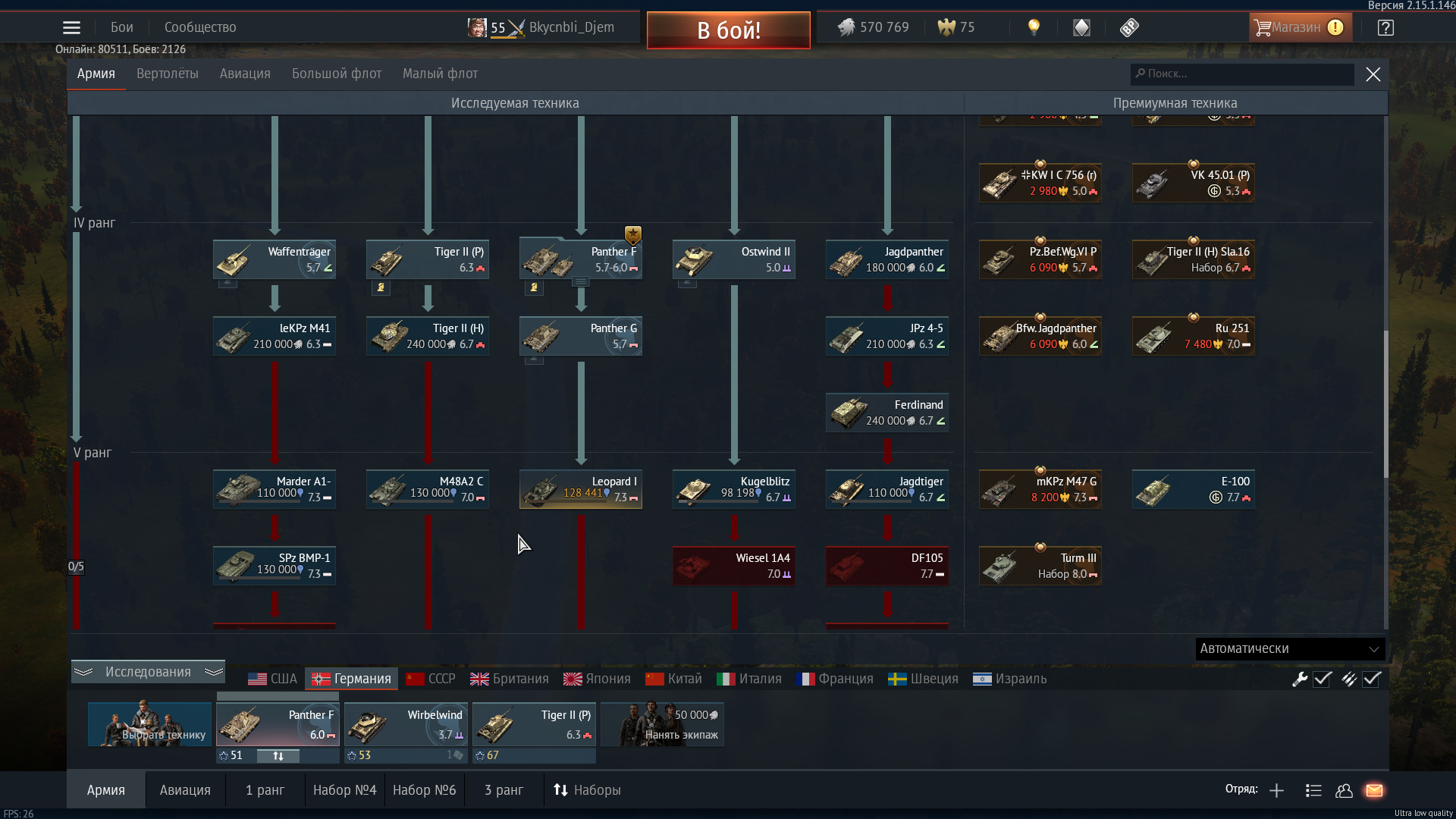Expand the group under Ostwind II card

[x=687, y=283]
